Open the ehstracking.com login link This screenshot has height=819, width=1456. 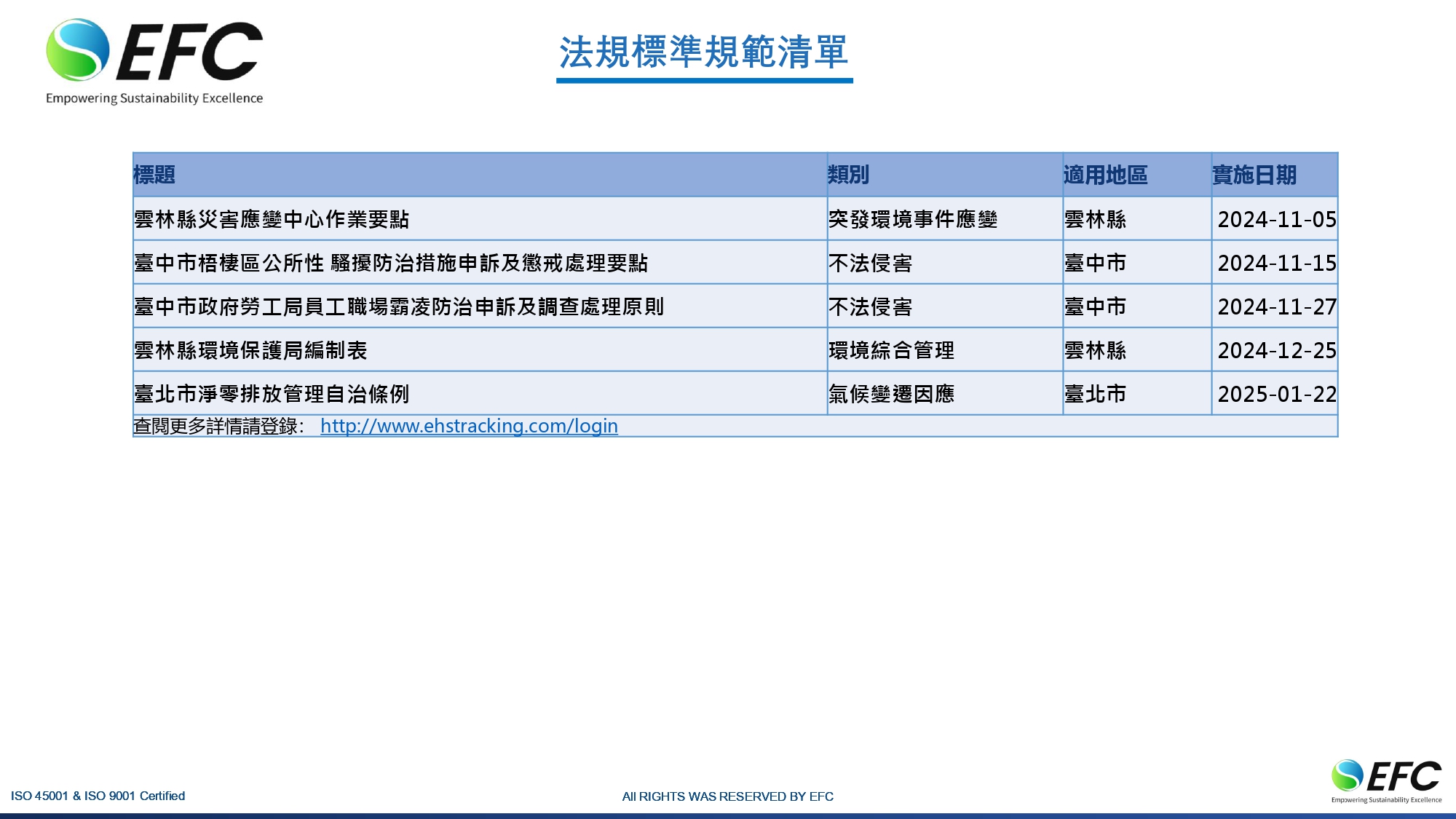[x=469, y=426]
